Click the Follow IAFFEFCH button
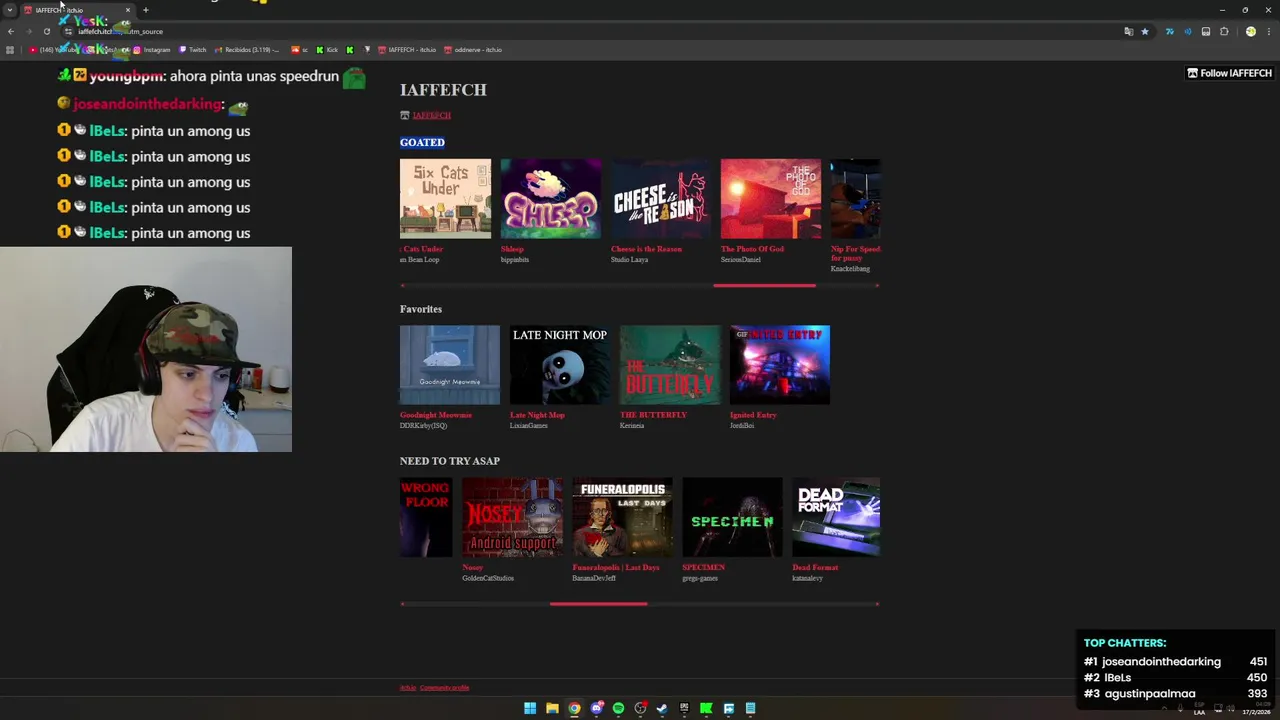Viewport: 1280px width, 720px height. pos(1229,73)
